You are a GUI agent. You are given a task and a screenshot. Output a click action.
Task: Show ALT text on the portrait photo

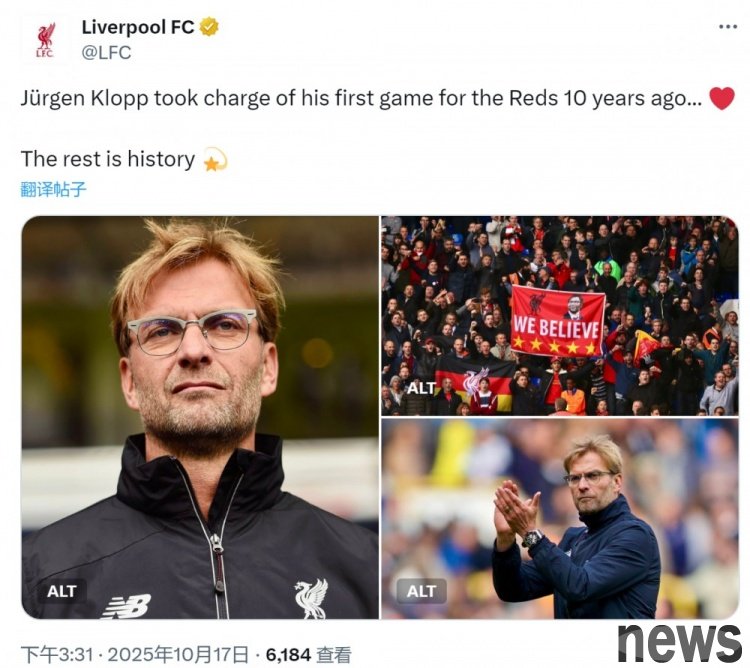[62, 591]
